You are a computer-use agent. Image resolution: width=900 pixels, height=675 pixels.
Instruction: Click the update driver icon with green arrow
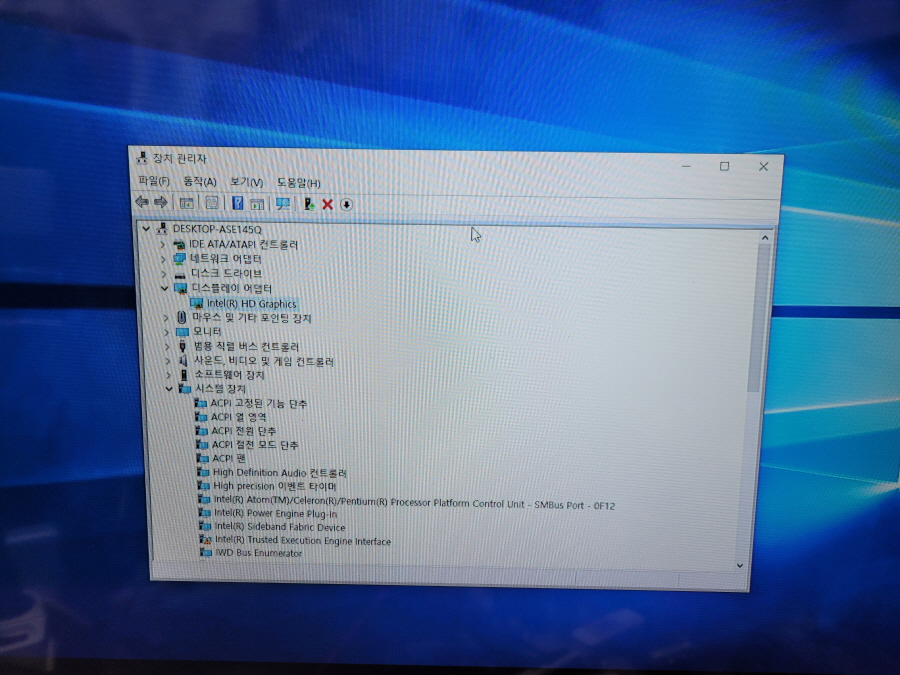tap(309, 204)
